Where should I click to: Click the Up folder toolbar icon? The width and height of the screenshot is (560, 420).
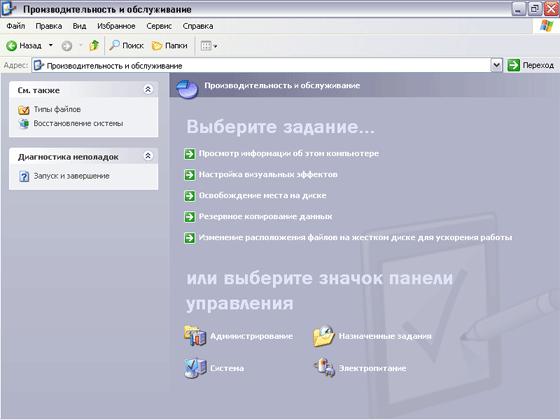[94, 45]
